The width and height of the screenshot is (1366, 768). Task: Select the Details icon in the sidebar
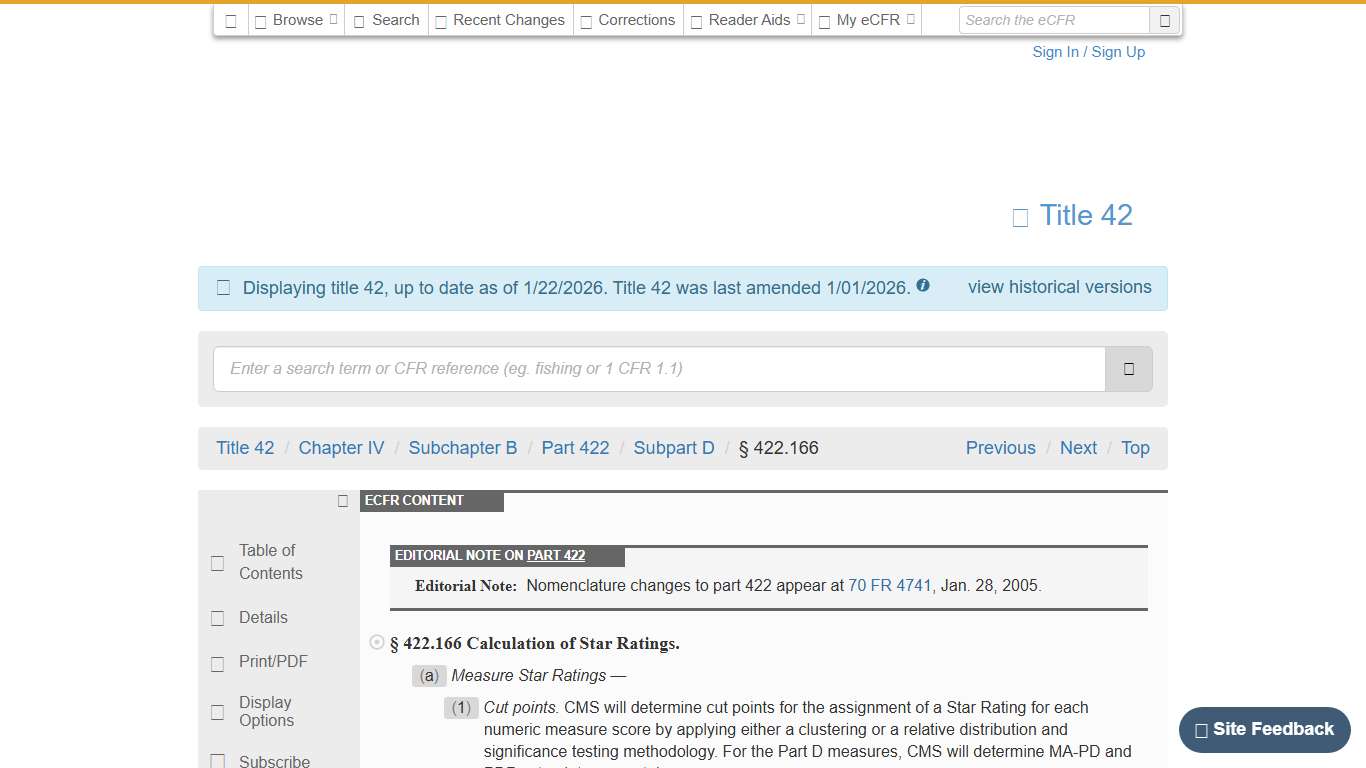point(217,617)
